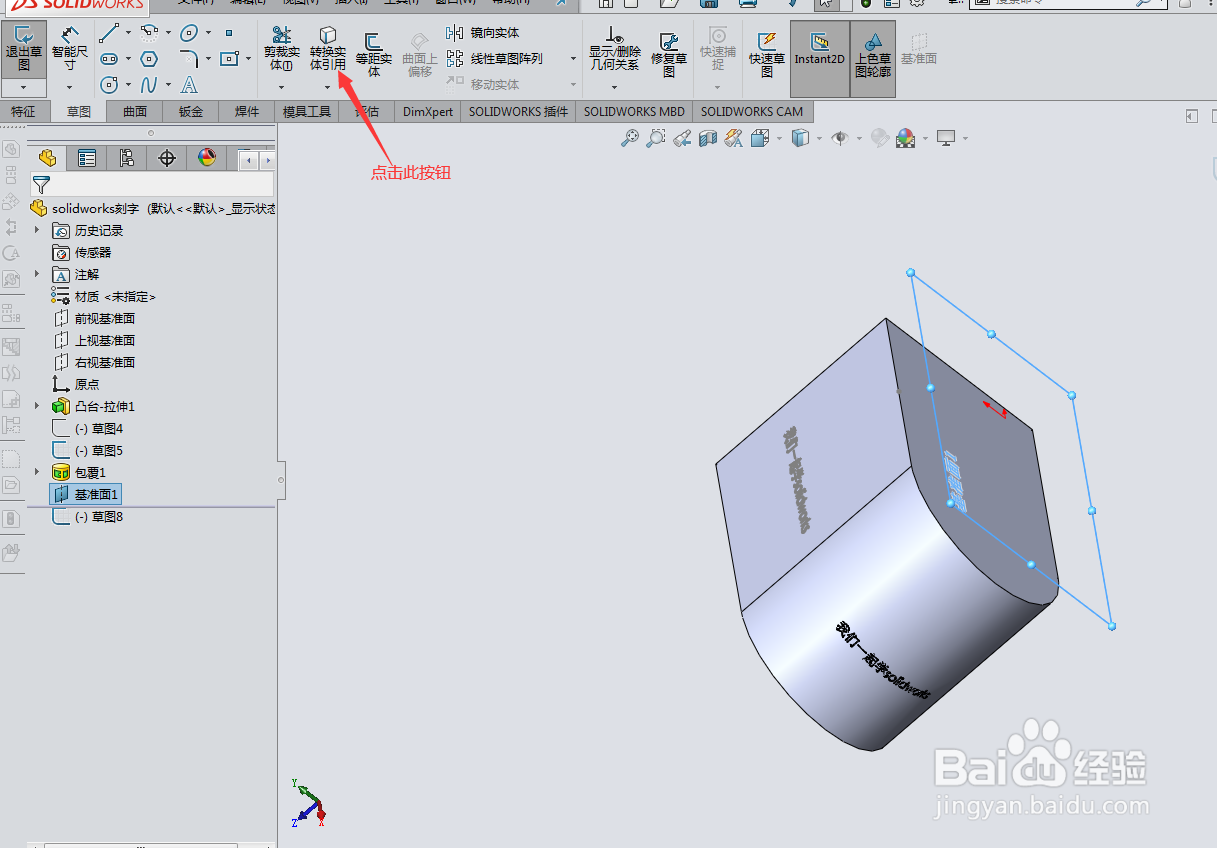Toggle Shaded Sketch Contours (上色草图轮廓)

pyautogui.click(x=873, y=59)
